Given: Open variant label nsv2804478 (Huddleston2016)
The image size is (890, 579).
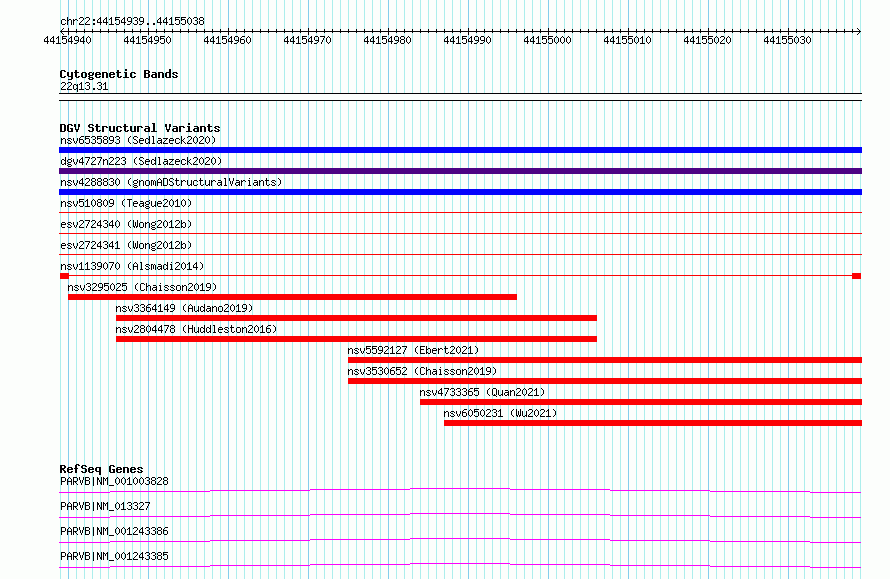Looking at the screenshot, I should pyautogui.click(x=196, y=329).
